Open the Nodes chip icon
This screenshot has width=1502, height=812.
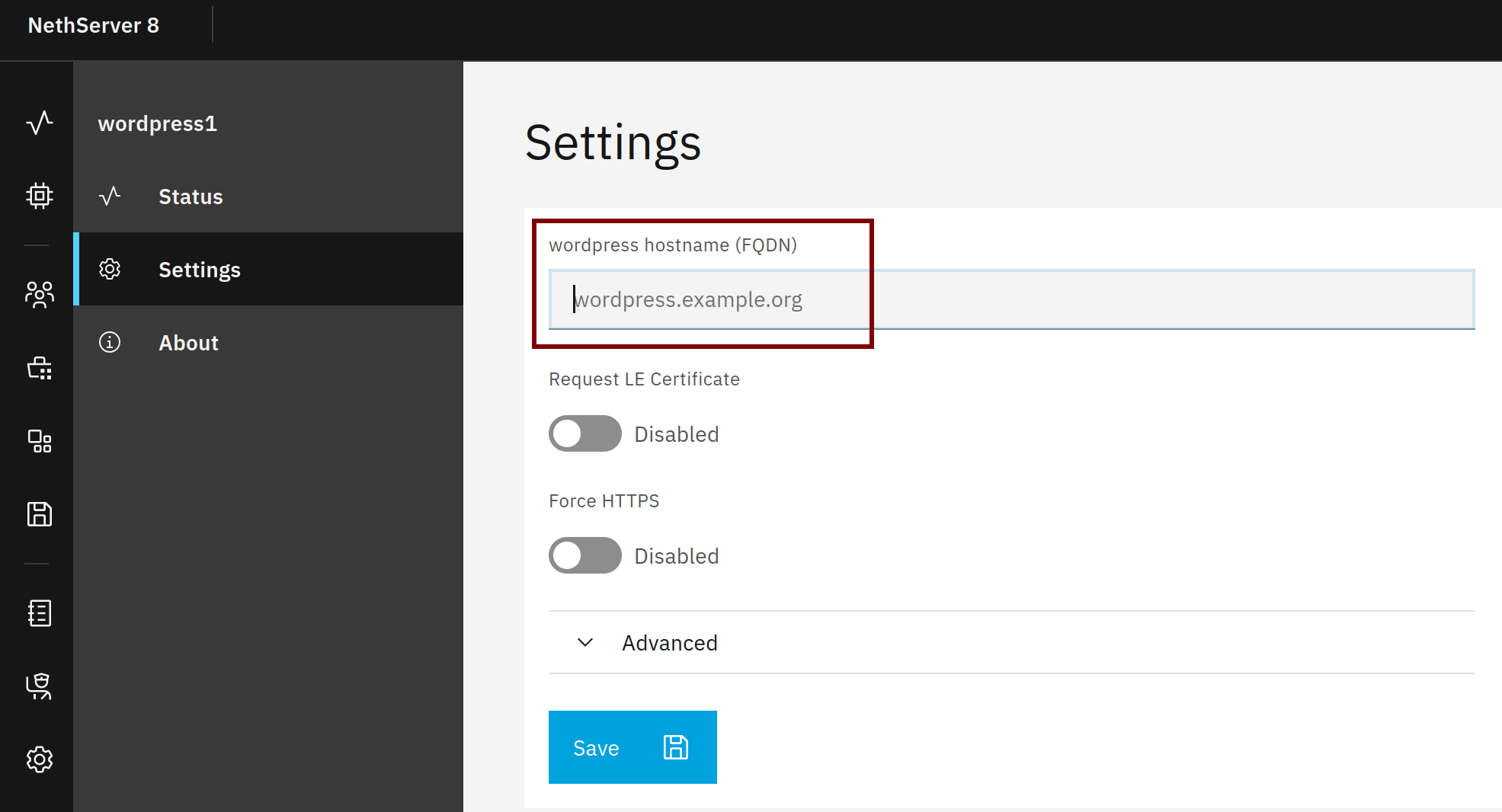coord(39,196)
